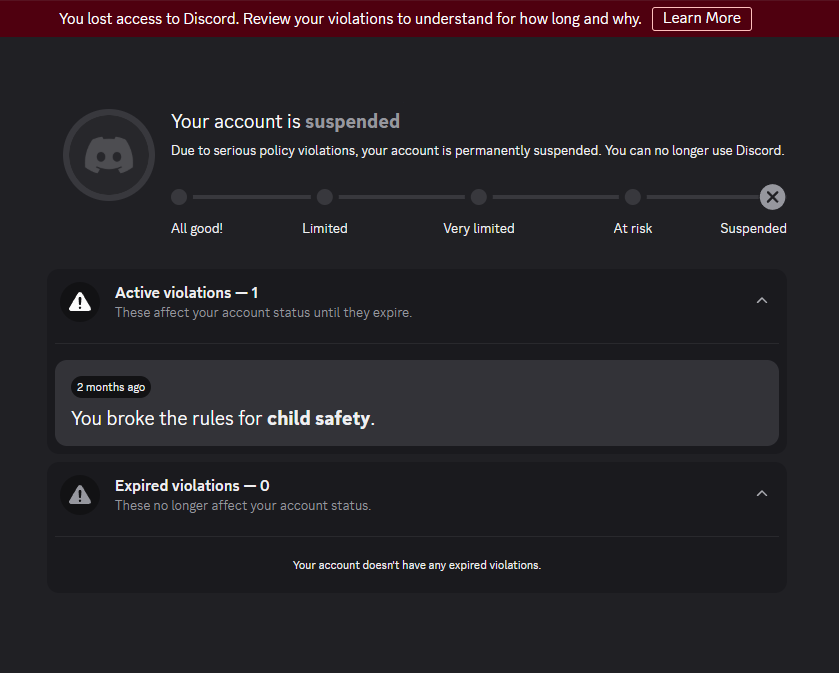This screenshot has height=673, width=839.
Task: Click the Discord logo avatar circle
Action: pyautogui.click(x=109, y=155)
